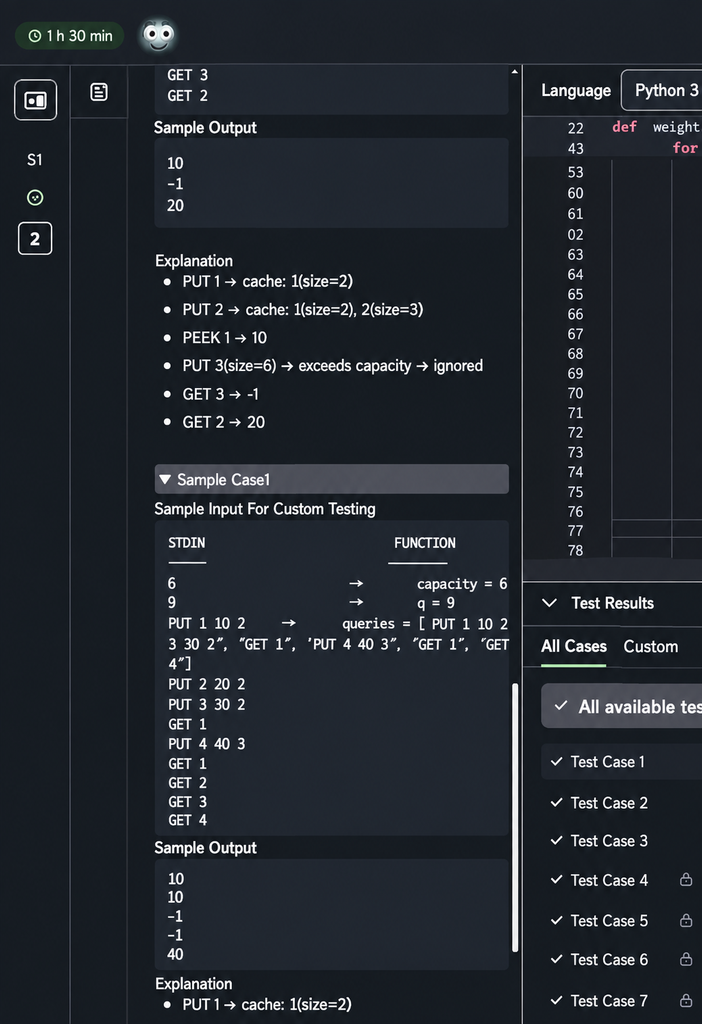Click the 'capacity = 6' text
702x1024 pixels.
pyautogui.click(x=462, y=584)
